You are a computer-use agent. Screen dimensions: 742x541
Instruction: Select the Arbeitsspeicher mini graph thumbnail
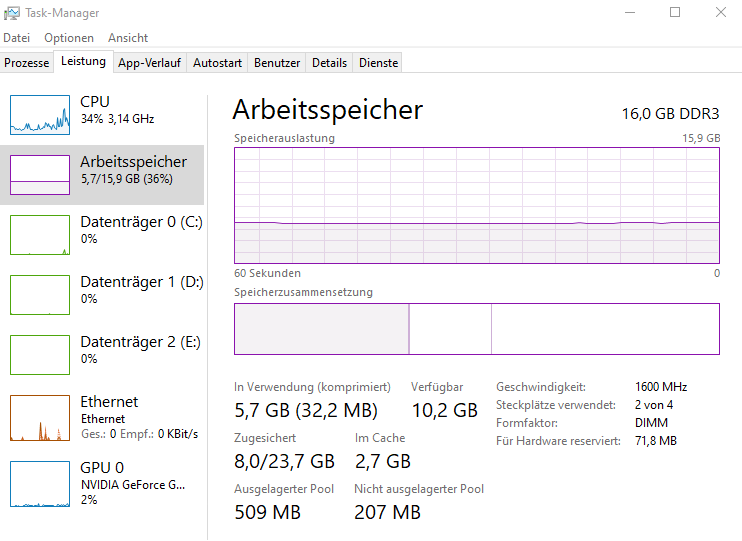point(39,175)
